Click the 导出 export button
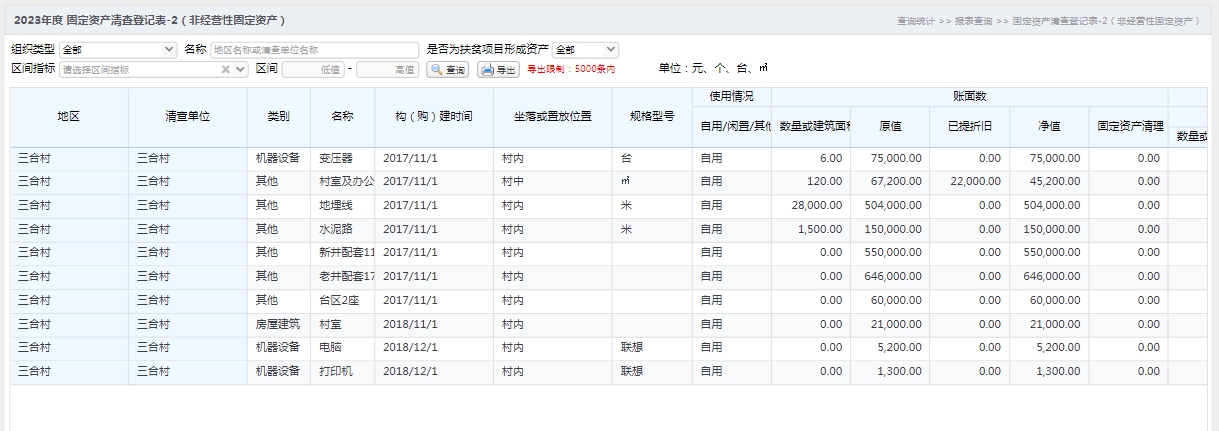 click(x=499, y=70)
